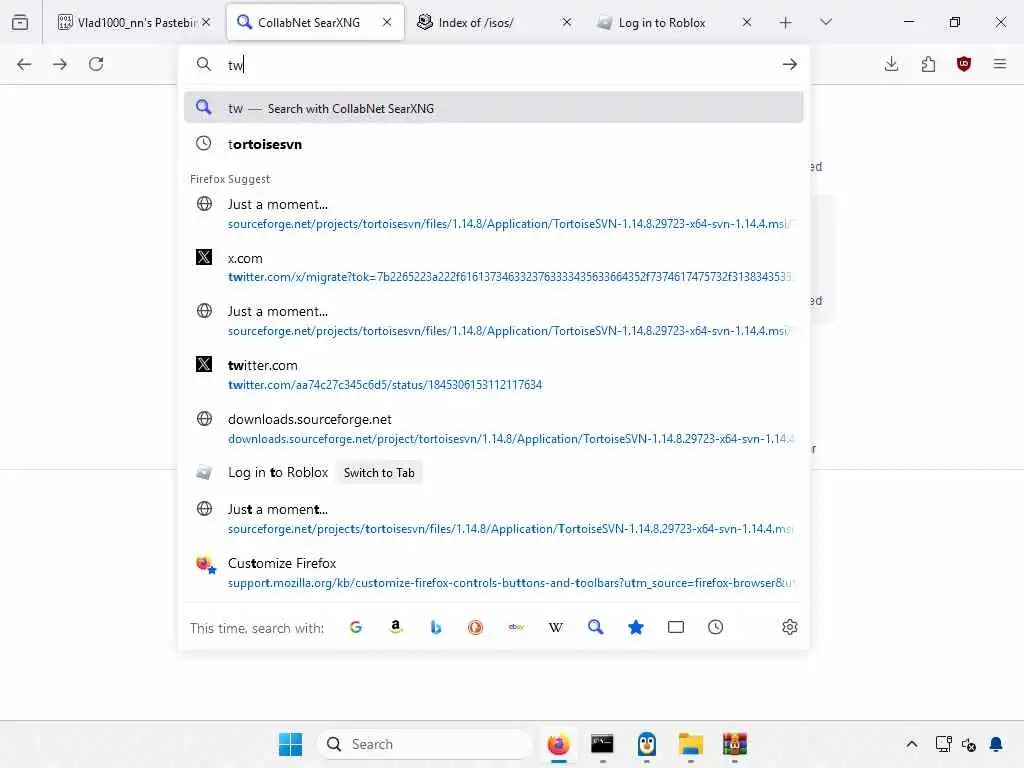The width and height of the screenshot is (1024, 768).
Task: Search this time with Wikipedia
Action: 556,628
